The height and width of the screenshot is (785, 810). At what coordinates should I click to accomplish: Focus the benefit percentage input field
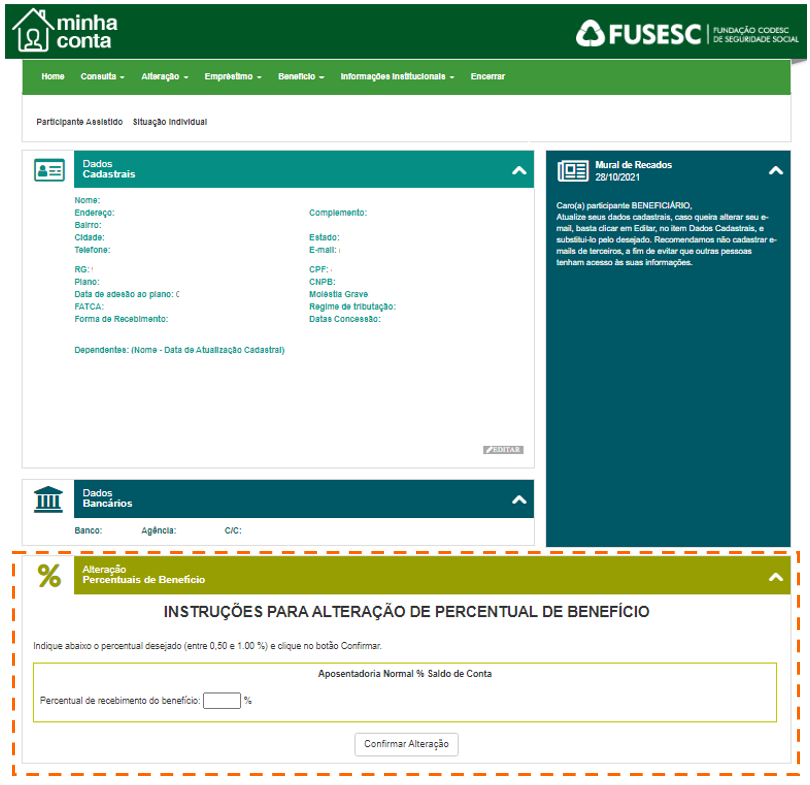(222, 701)
